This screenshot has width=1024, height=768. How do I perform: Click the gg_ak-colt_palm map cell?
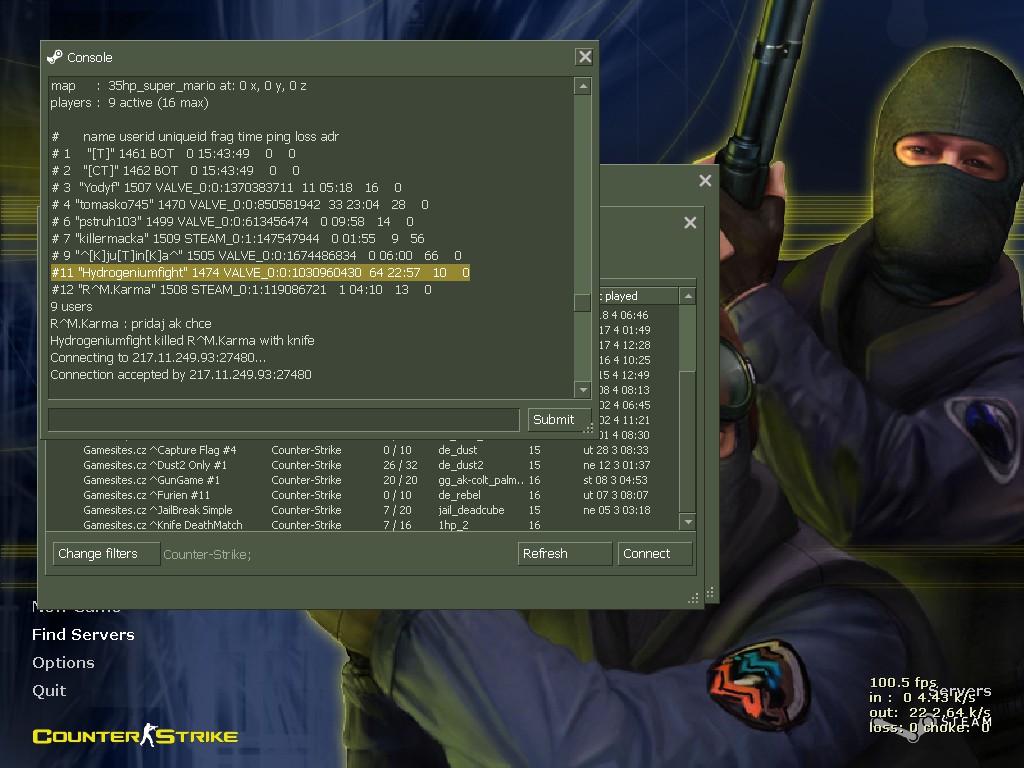pyautogui.click(x=481, y=480)
